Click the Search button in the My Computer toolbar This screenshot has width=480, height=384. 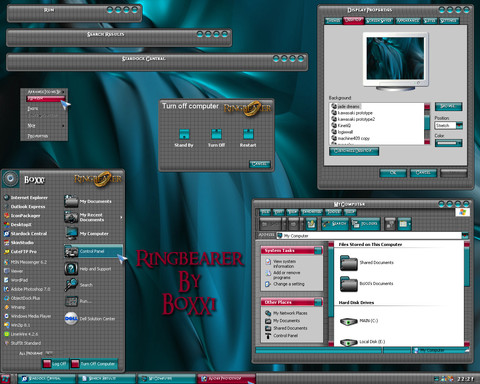coord(335,224)
